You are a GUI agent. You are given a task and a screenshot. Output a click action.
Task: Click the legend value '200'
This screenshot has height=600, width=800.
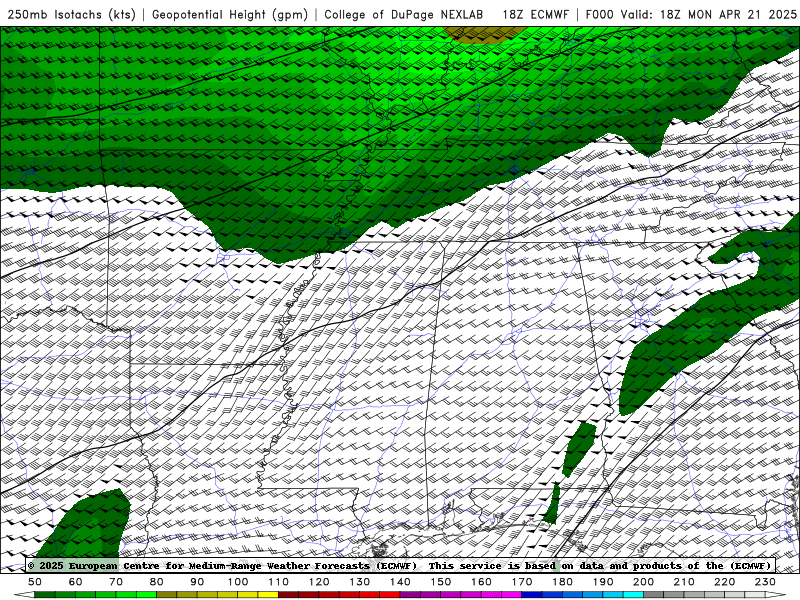(x=643, y=582)
